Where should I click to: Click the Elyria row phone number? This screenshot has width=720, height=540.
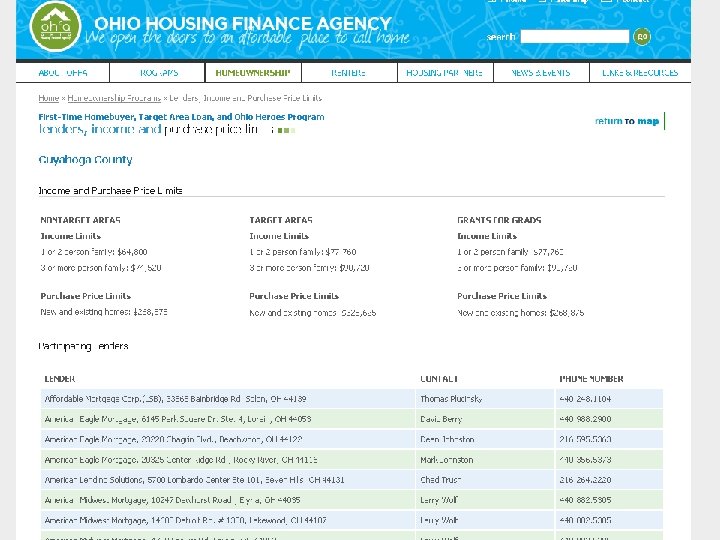[x=585, y=500]
